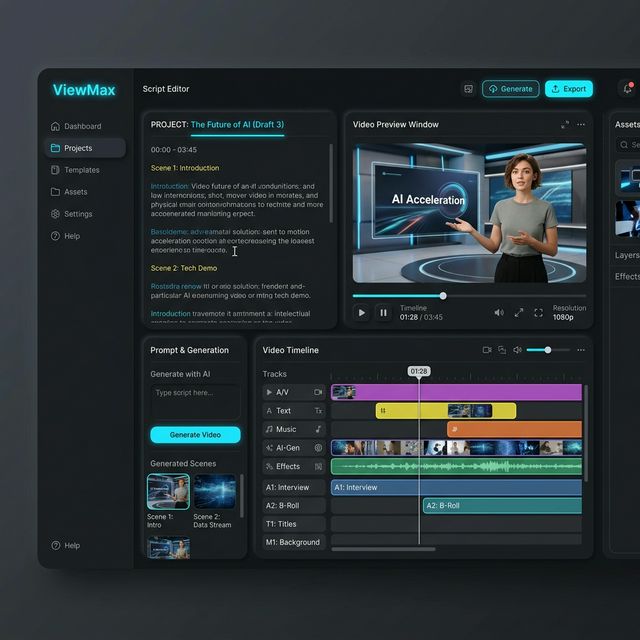Viewport: 640px width, 640px height.
Task: Expand the A/V track arrow
Action: (x=269, y=392)
